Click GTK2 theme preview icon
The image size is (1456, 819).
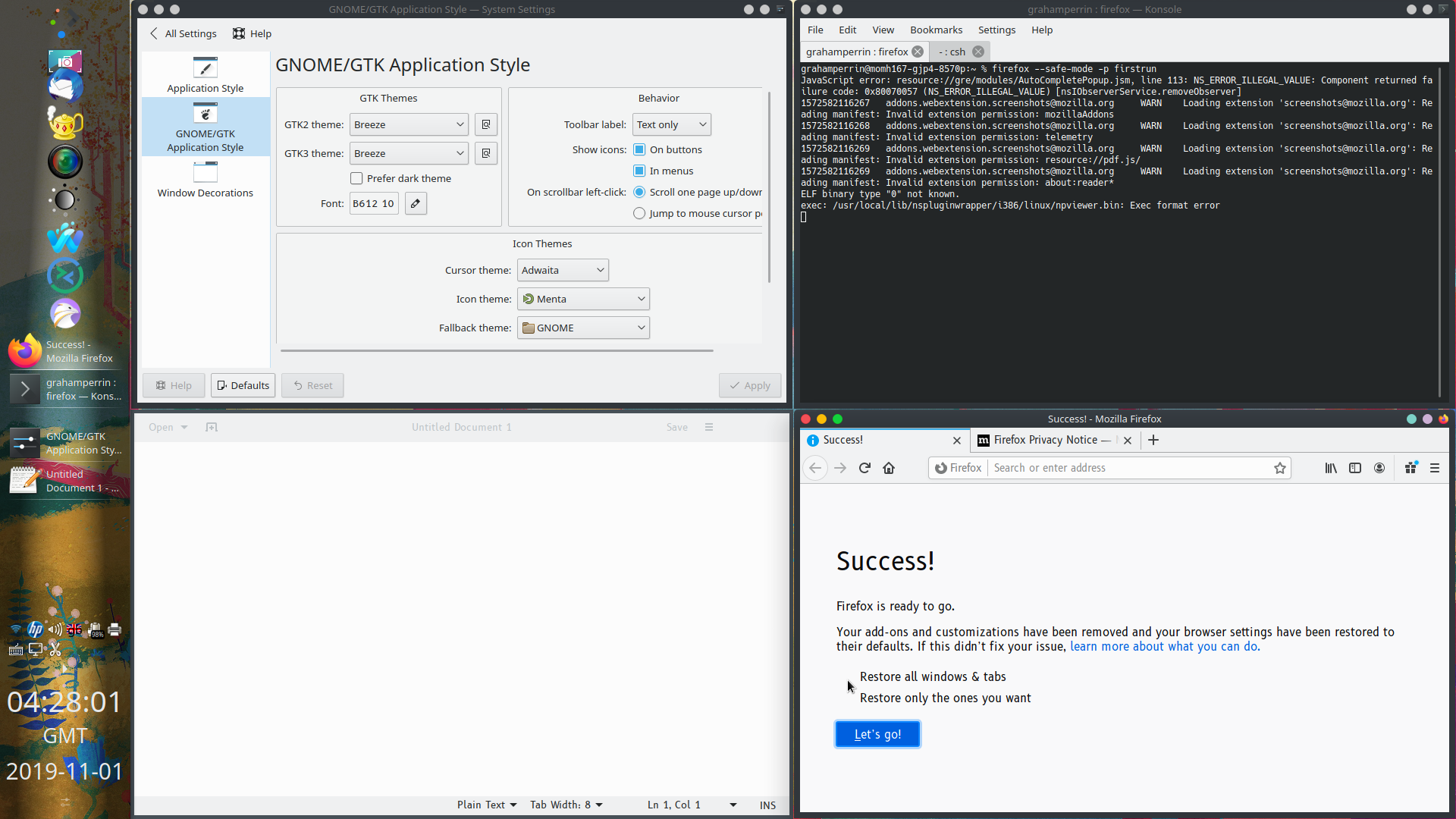pyautogui.click(x=486, y=124)
